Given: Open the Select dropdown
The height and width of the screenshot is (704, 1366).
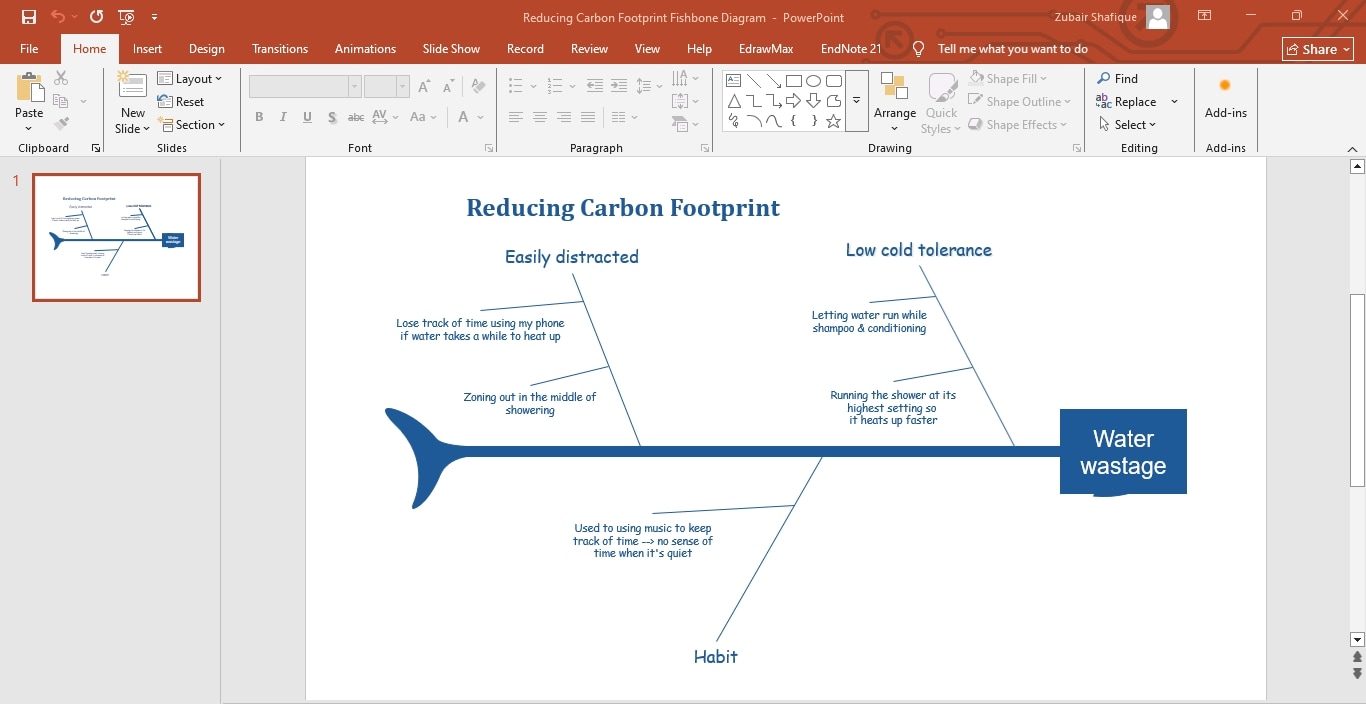Looking at the screenshot, I should (1130, 124).
